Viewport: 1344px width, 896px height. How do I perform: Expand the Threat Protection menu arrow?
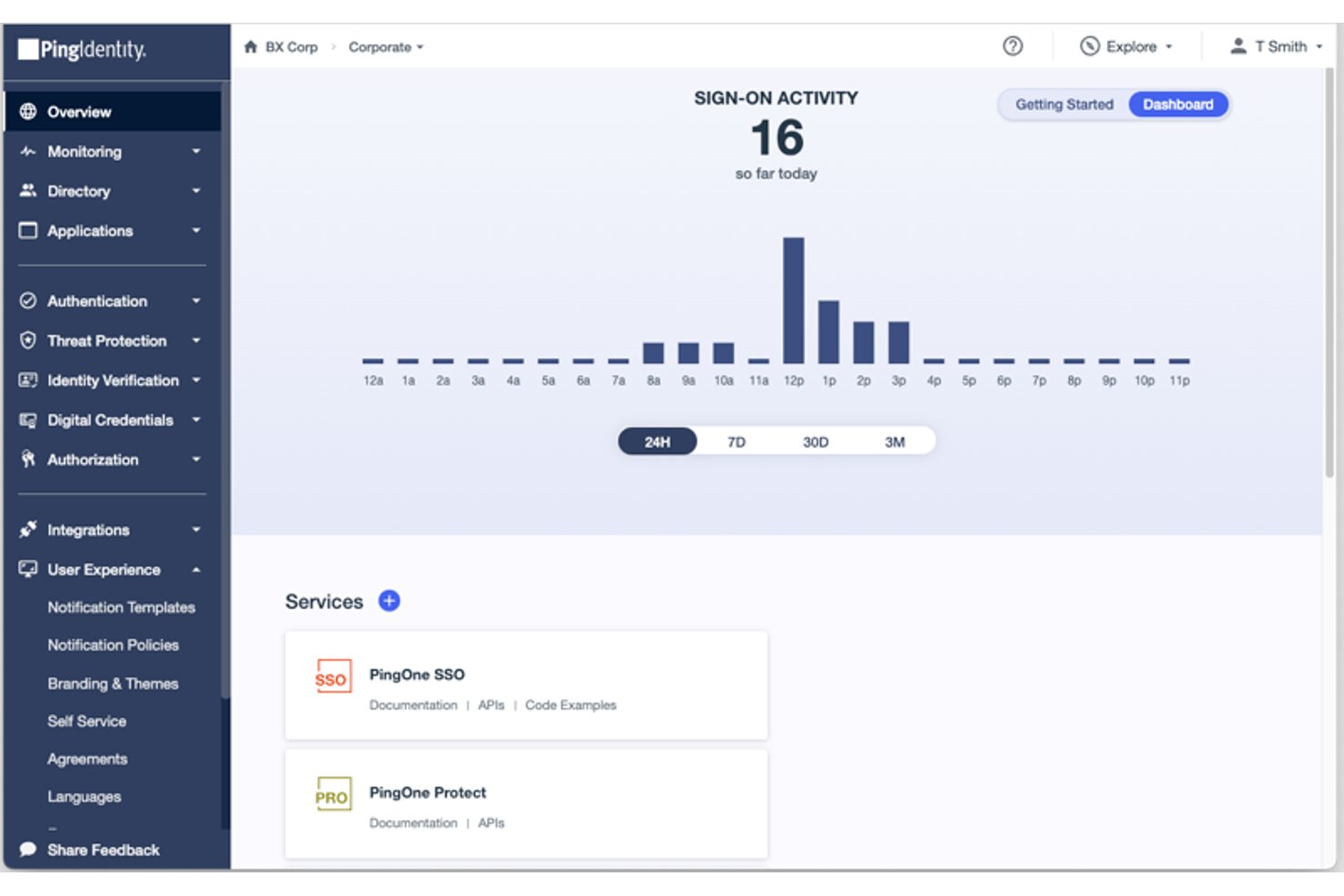196,340
